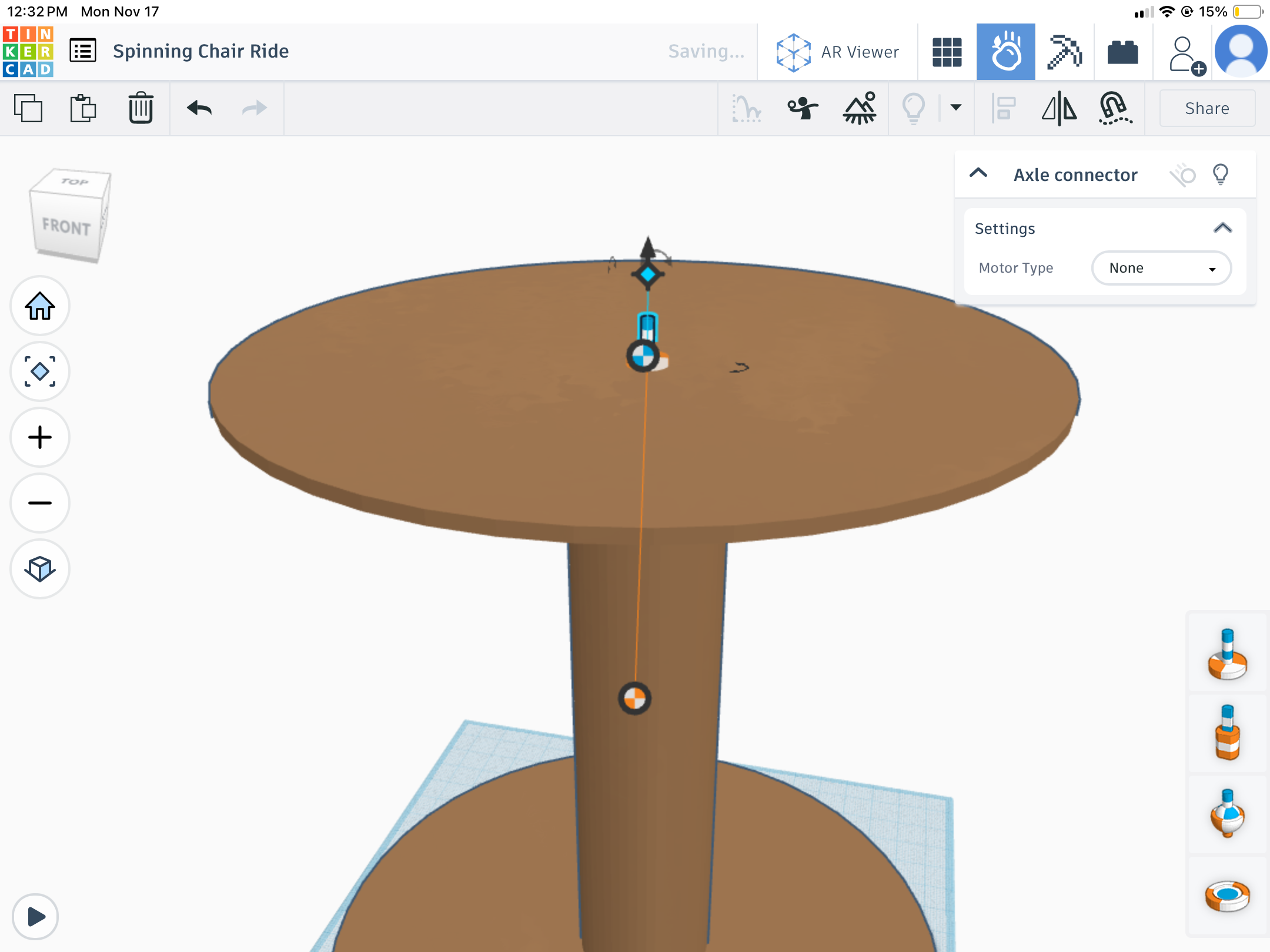The height and width of the screenshot is (952, 1270).
Task: Open the toolbar lightbulb dropdown arrow
Action: click(956, 107)
